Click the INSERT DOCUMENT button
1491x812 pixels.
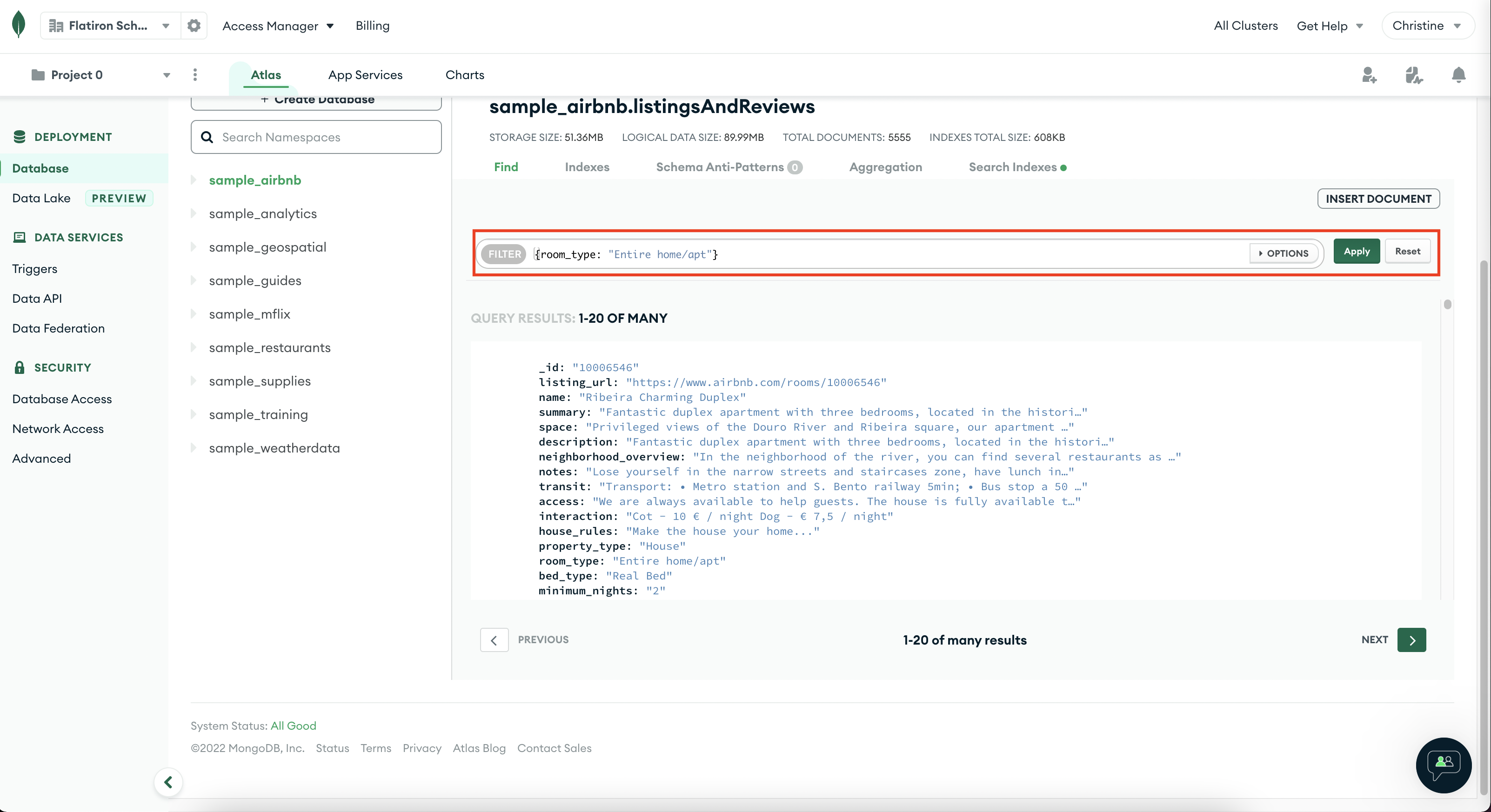coord(1378,199)
